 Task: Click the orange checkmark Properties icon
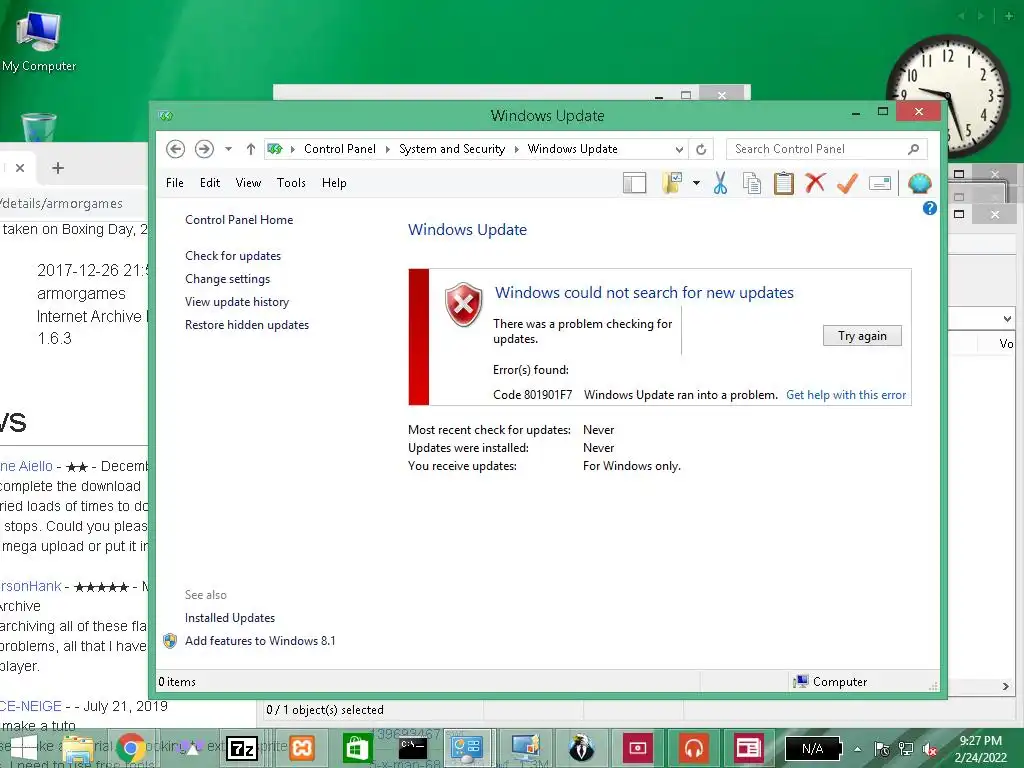pos(847,184)
